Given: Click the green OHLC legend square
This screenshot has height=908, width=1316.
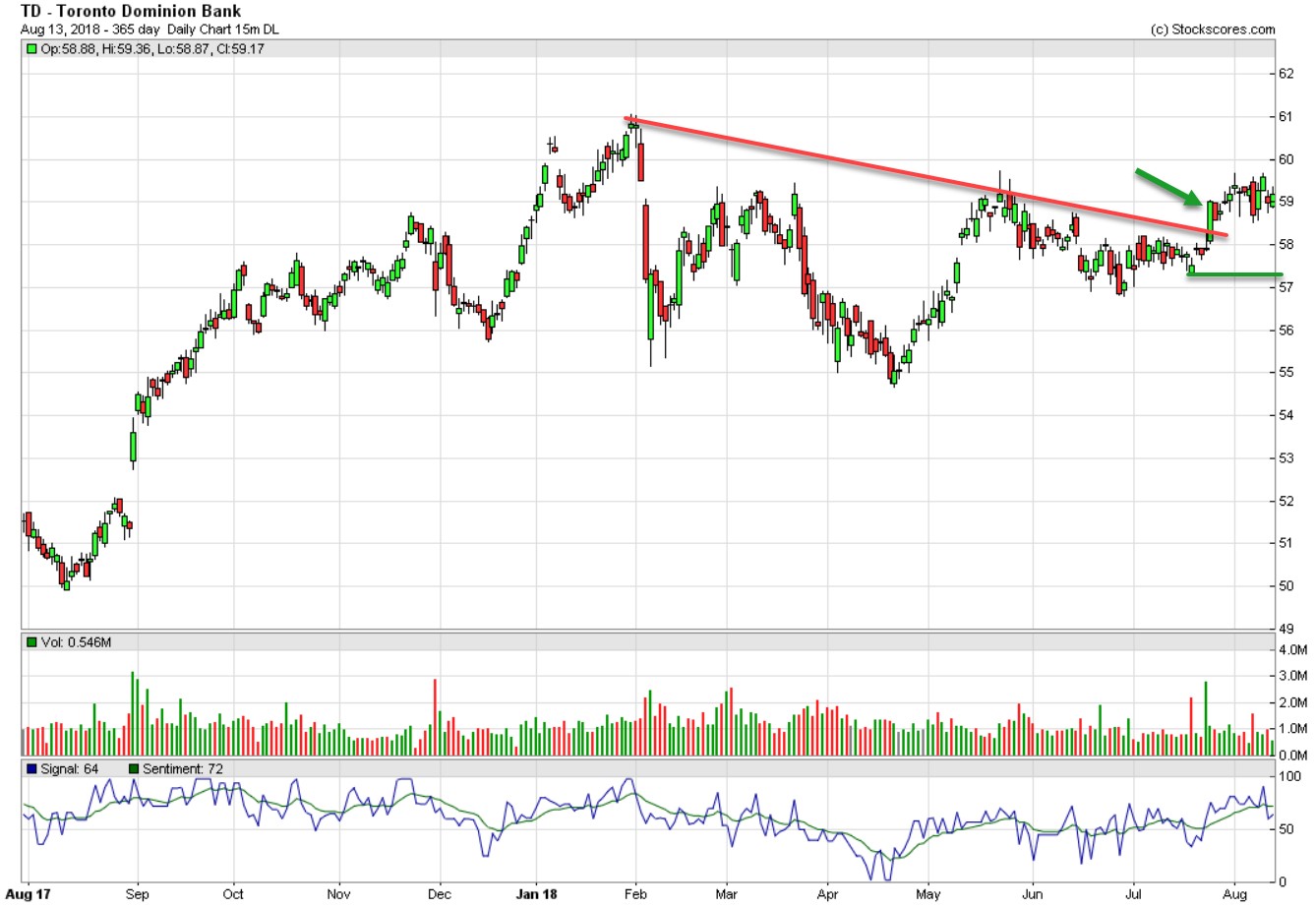Looking at the screenshot, I should point(32,48).
